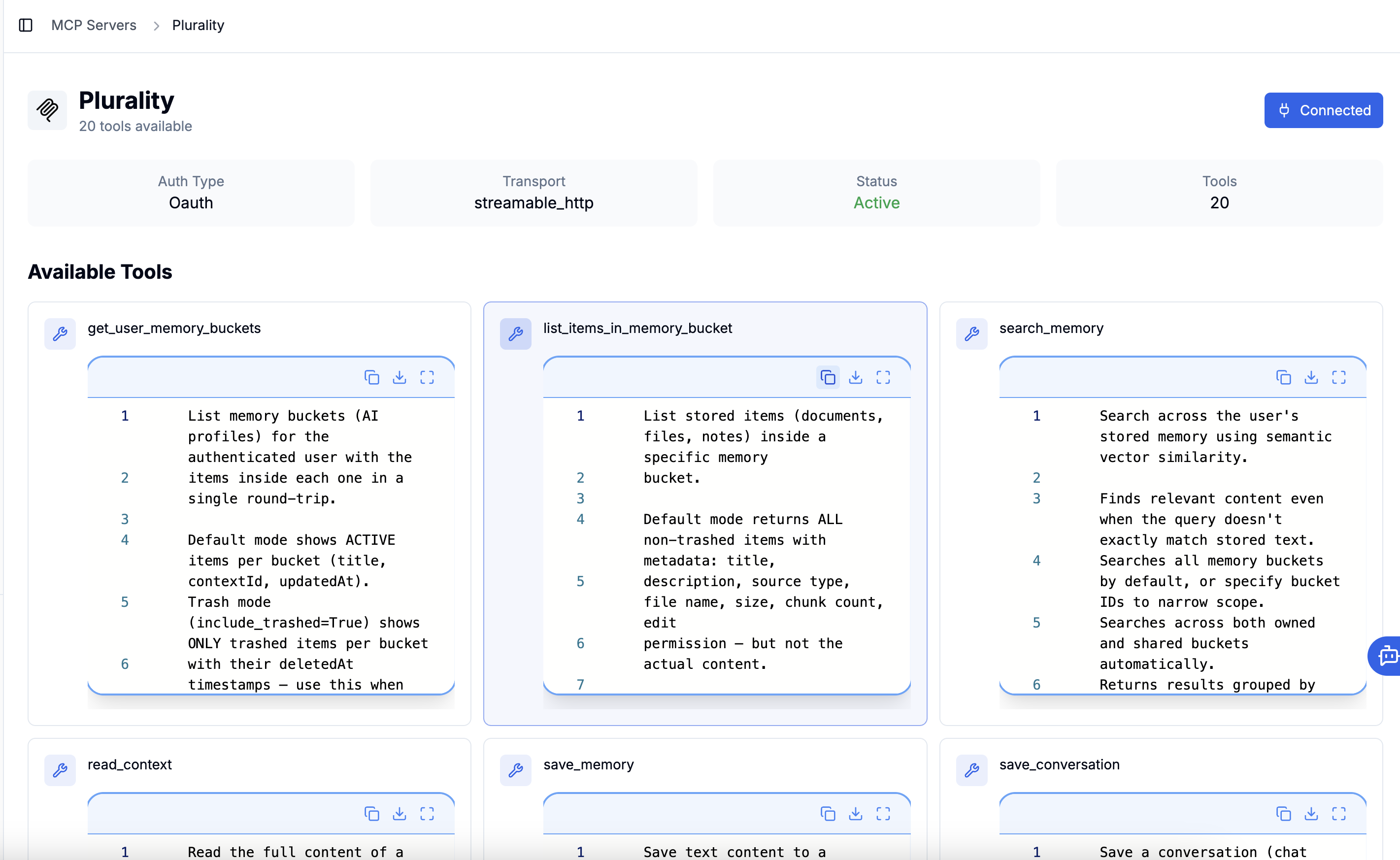Download save_memory description

point(856,813)
